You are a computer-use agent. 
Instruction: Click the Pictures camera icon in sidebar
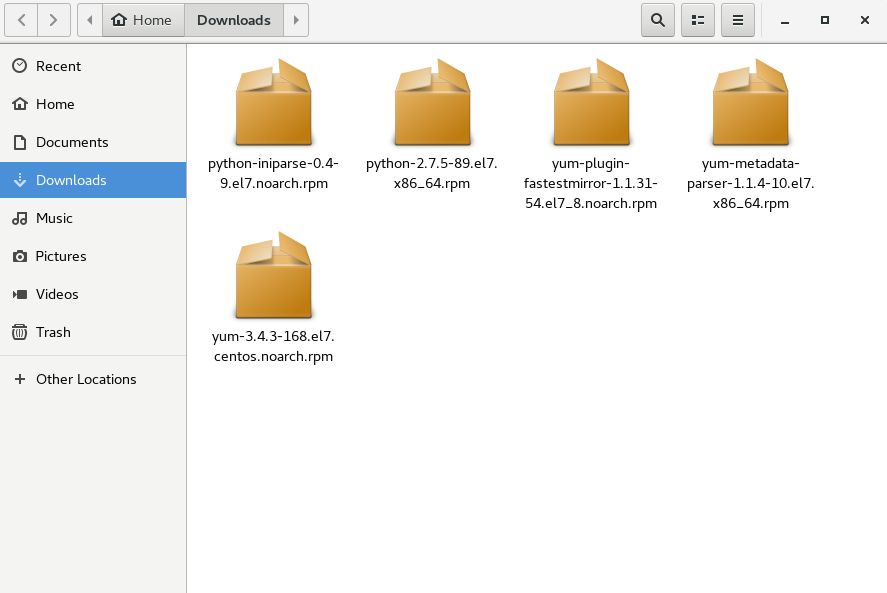coord(20,256)
